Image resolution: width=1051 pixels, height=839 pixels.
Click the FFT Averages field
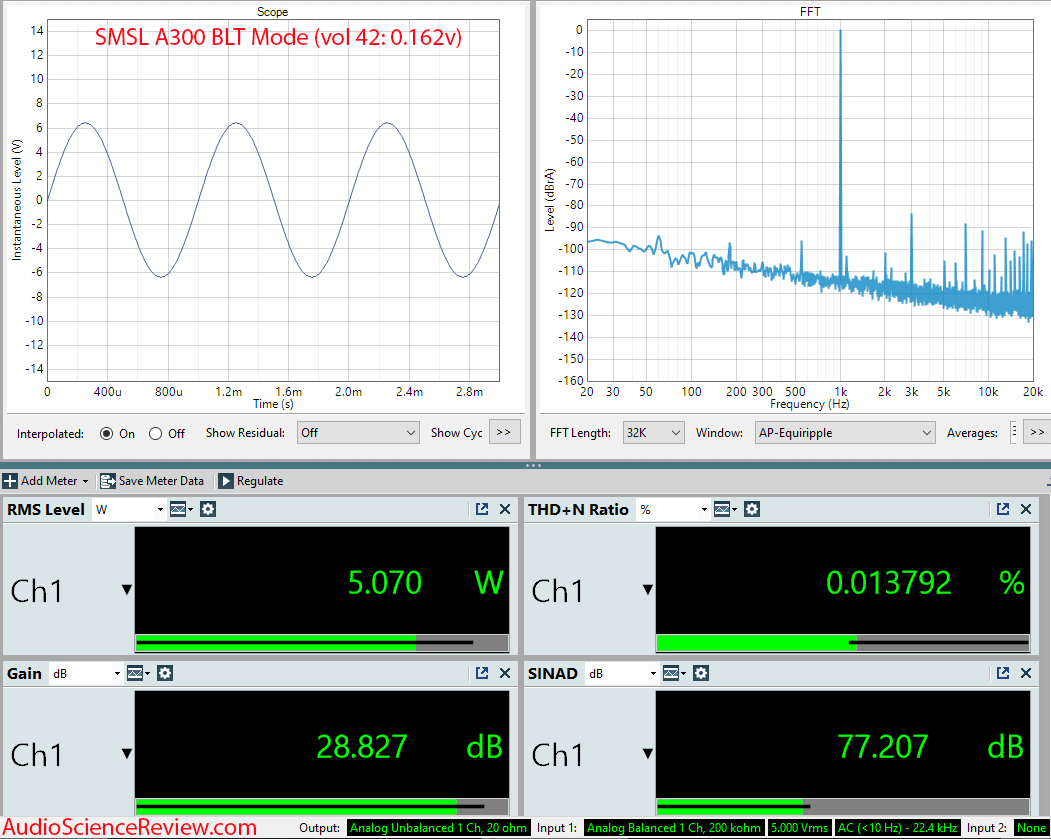click(1014, 432)
